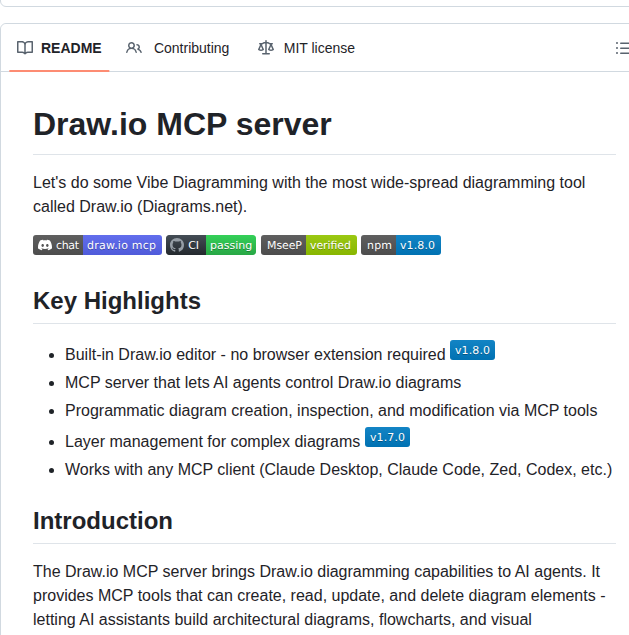Open the MIT license tab

pyautogui.click(x=306, y=48)
